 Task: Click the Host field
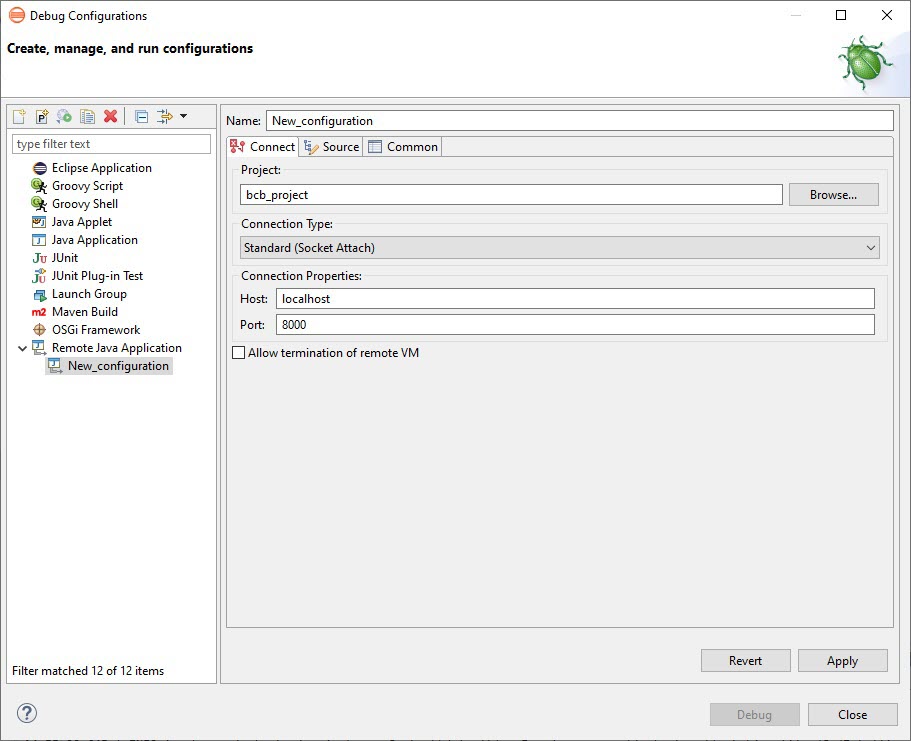tap(575, 299)
